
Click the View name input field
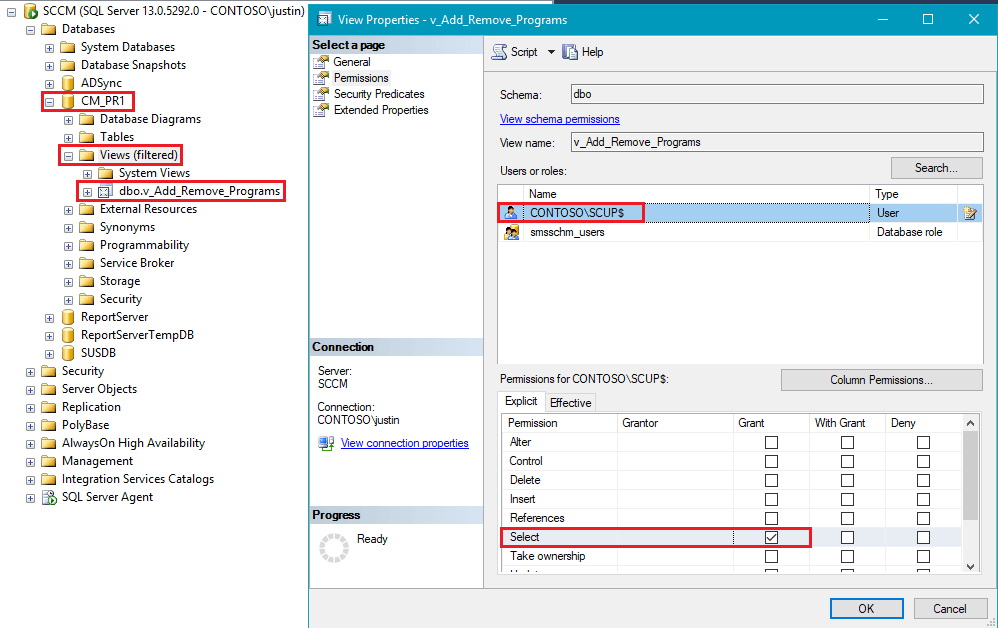coord(777,142)
